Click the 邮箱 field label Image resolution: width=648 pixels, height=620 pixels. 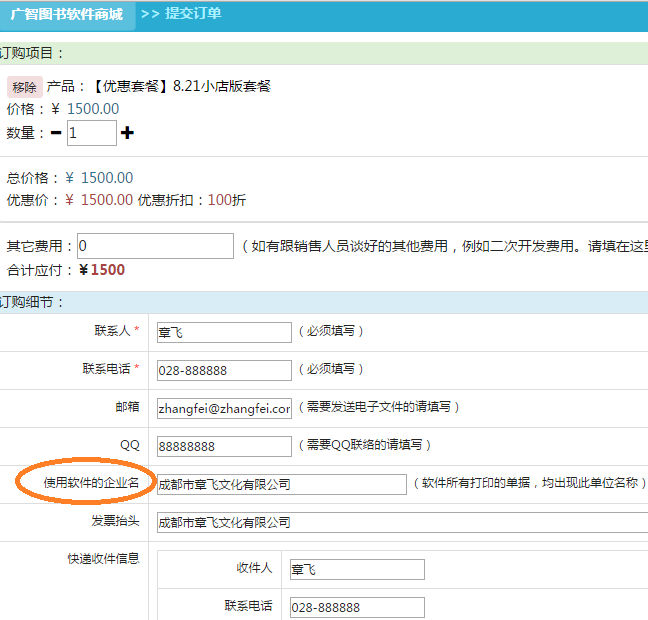coord(127,407)
